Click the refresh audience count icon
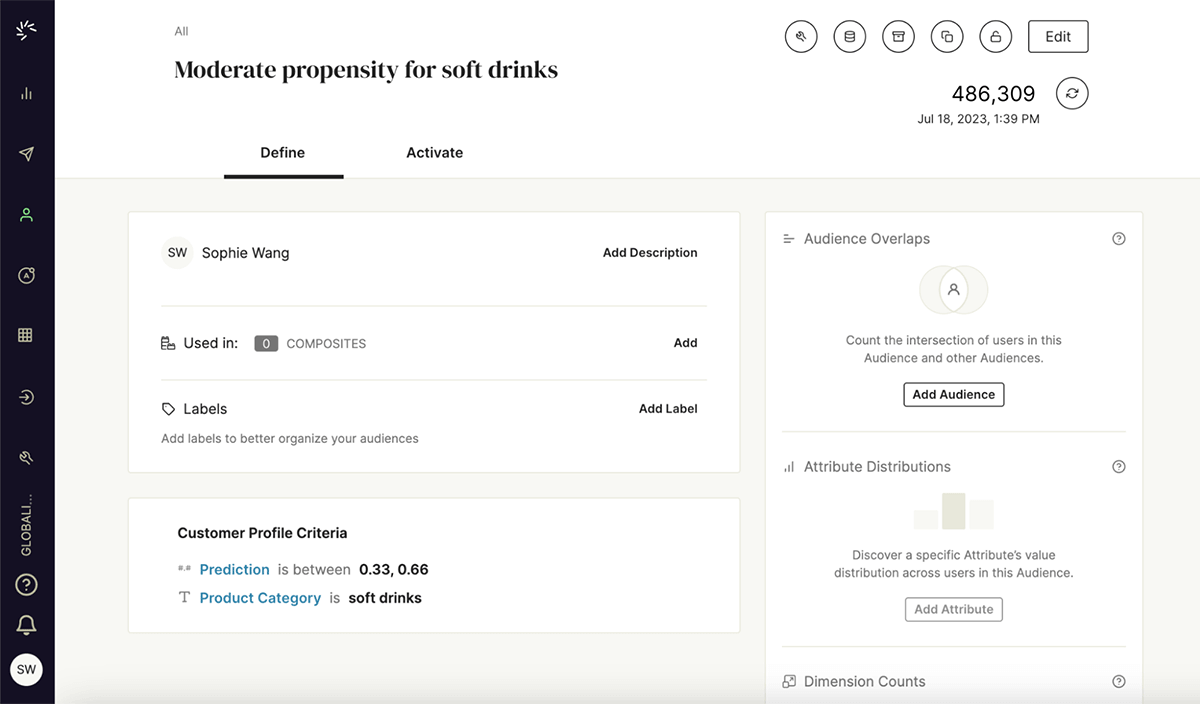This screenshot has height=704, width=1200. (1072, 93)
